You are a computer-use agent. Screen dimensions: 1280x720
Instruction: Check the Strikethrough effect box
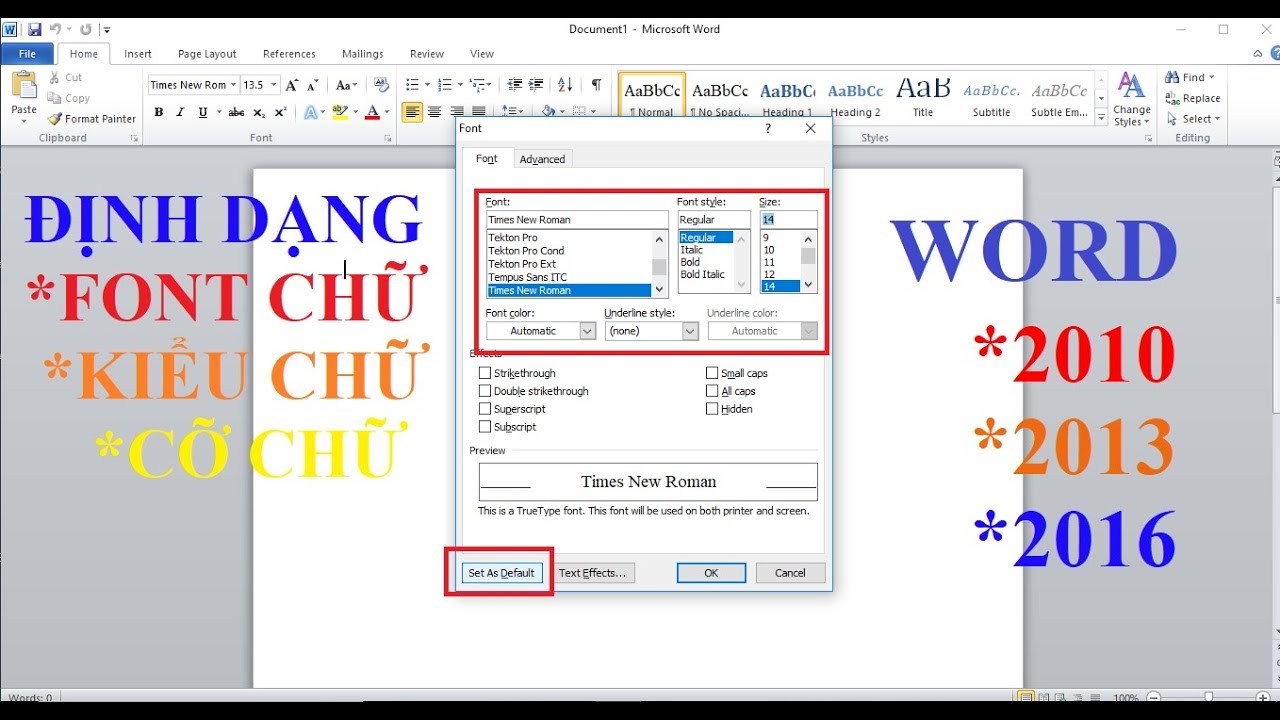[x=485, y=373]
